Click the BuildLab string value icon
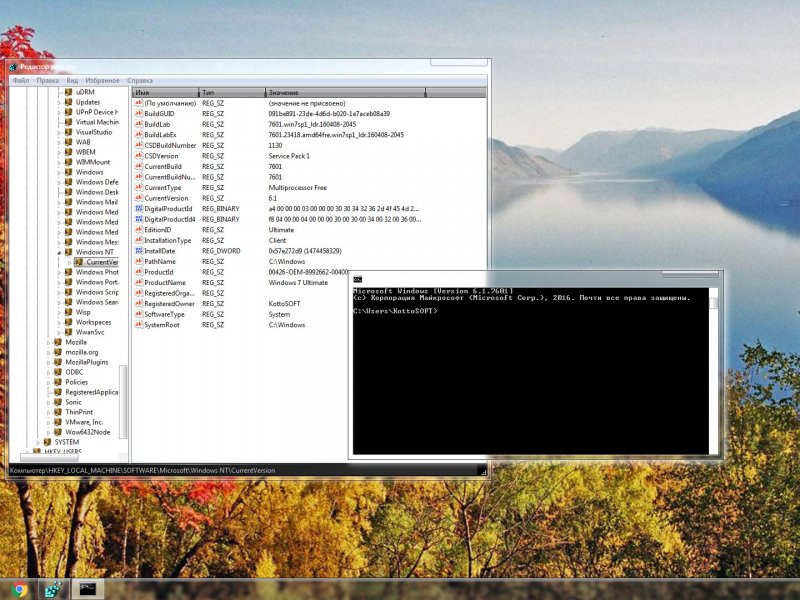The width and height of the screenshot is (800, 600). pyautogui.click(x=138, y=124)
